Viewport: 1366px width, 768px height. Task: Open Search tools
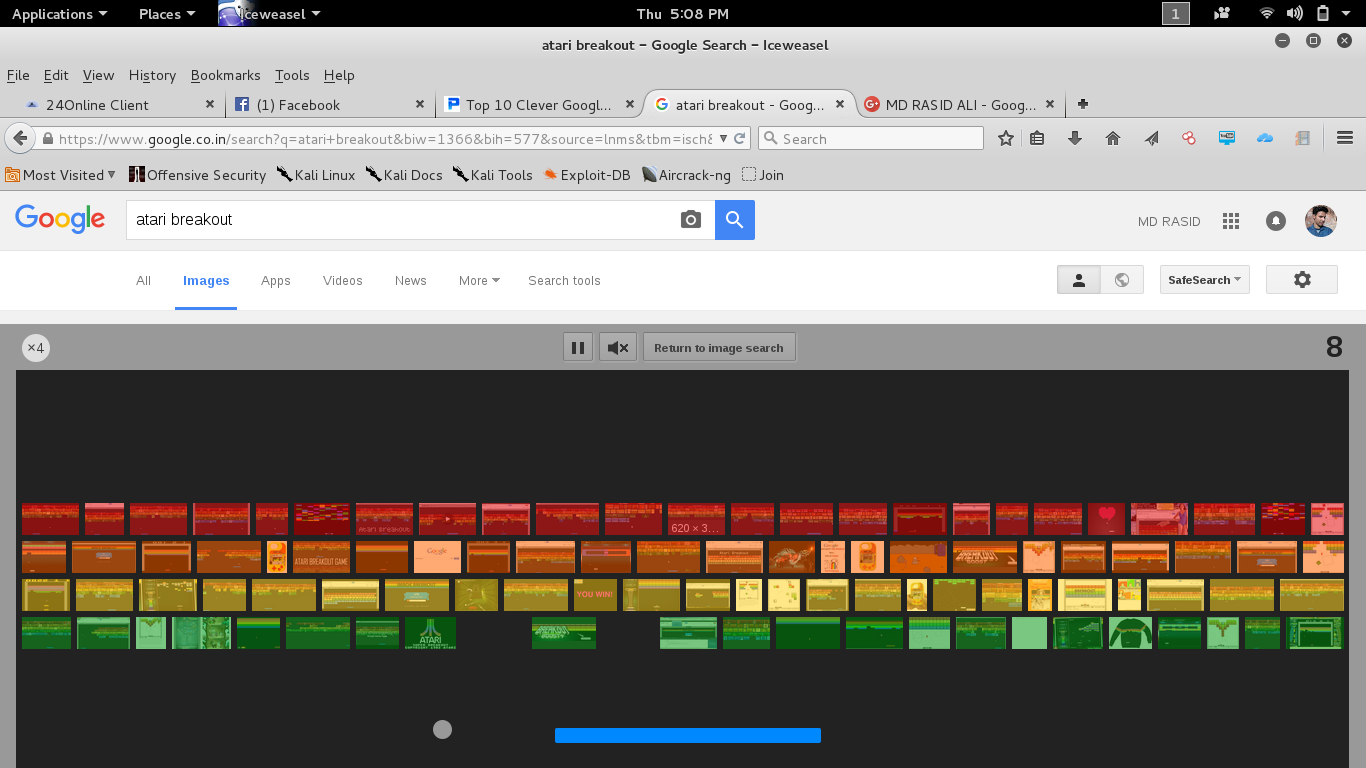pyautogui.click(x=564, y=281)
